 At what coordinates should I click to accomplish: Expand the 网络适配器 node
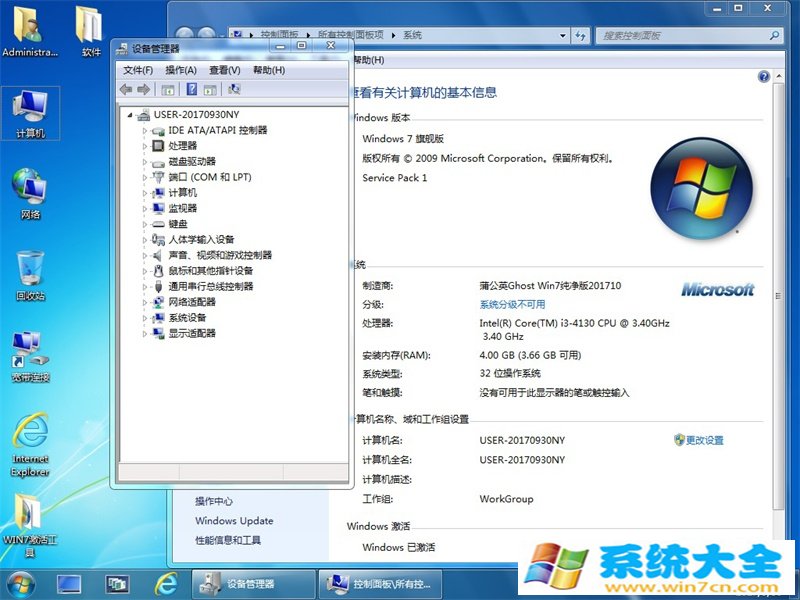(146, 301)
